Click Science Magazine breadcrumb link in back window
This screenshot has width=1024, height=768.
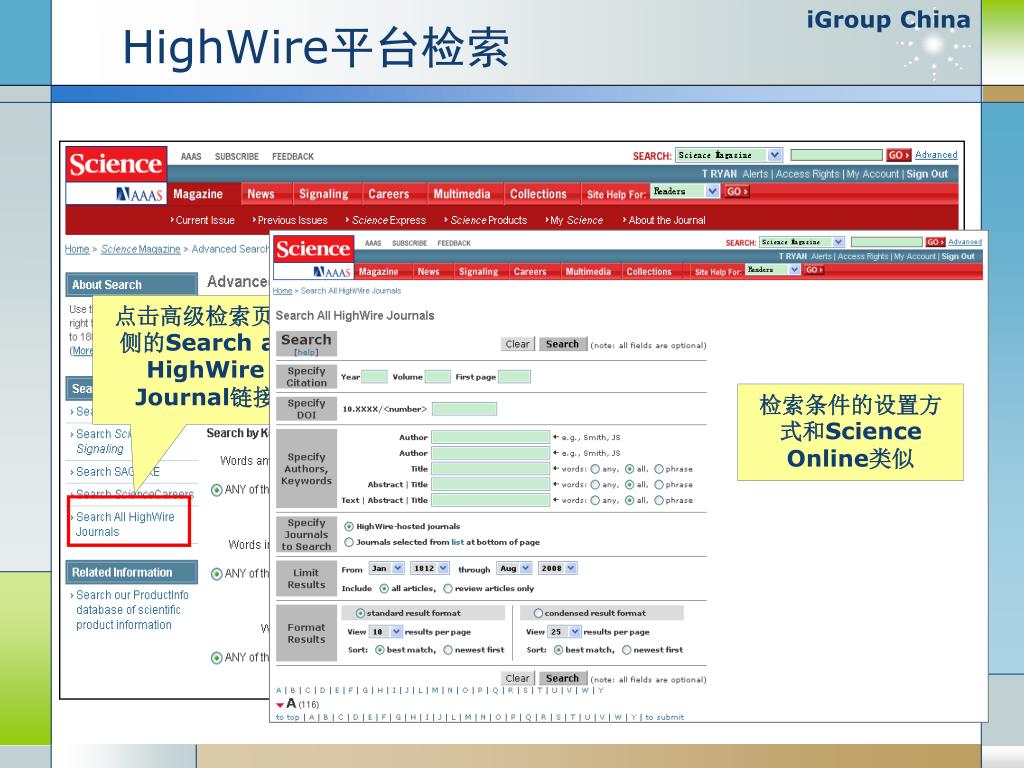pos(140,249)
